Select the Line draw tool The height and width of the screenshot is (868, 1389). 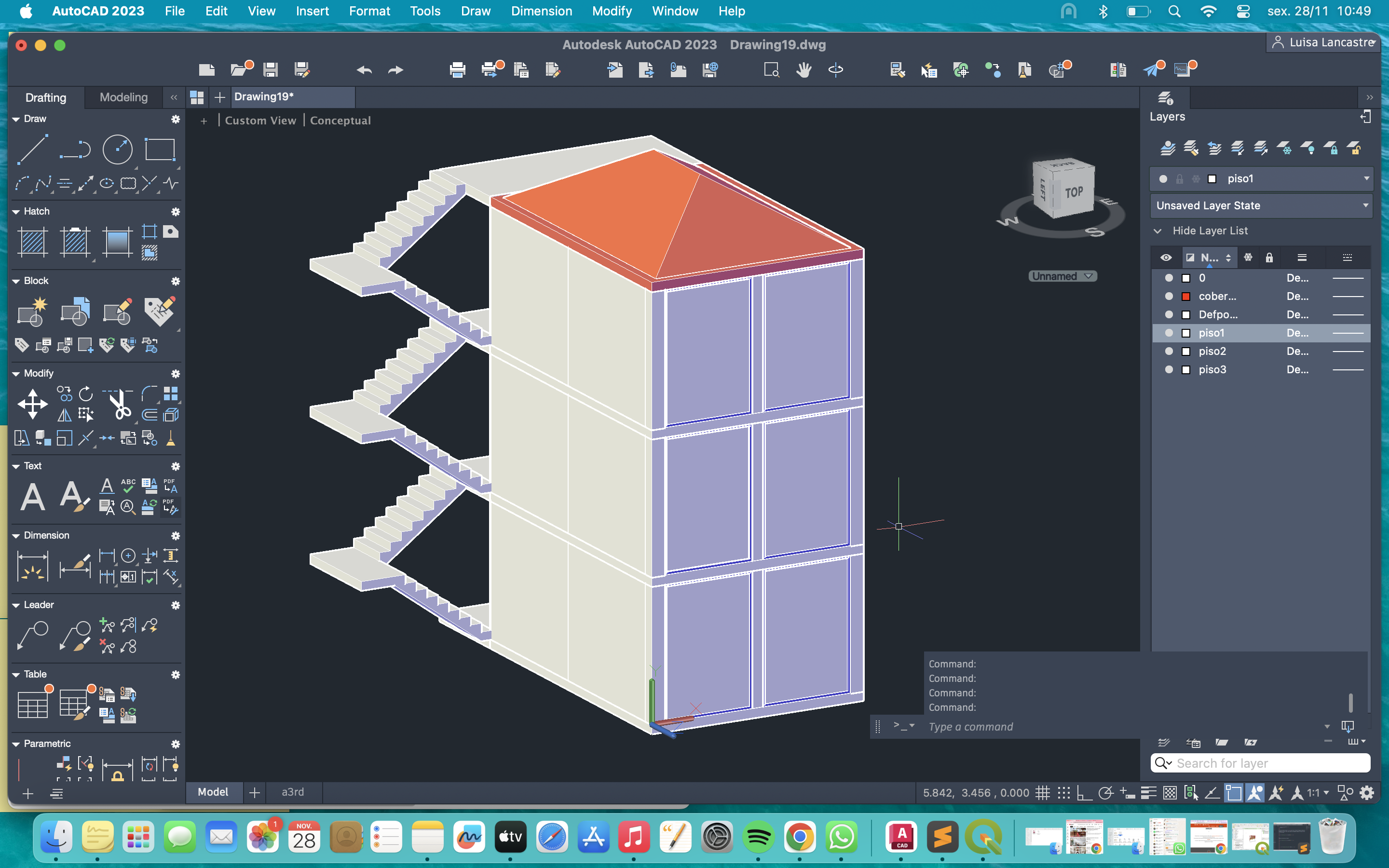tap(32, 150)
